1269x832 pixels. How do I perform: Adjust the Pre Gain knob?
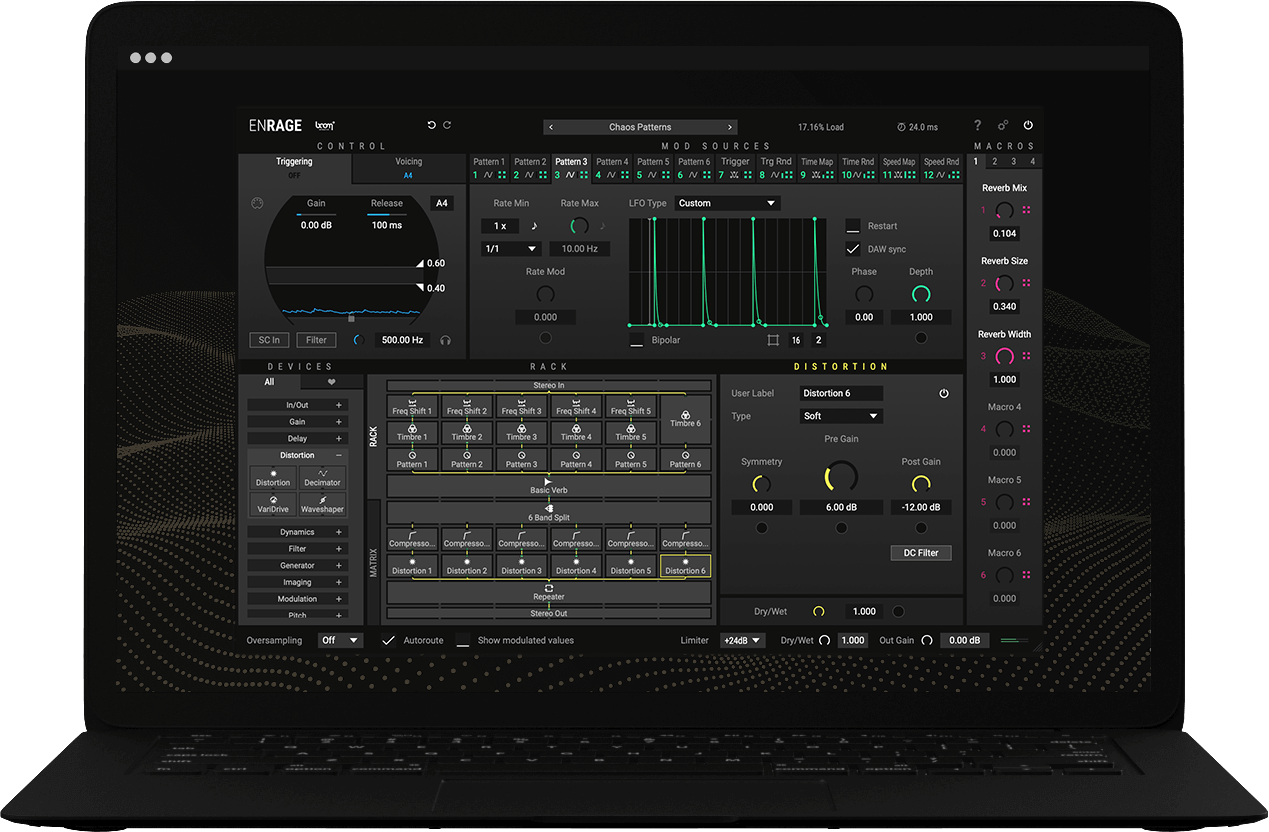841,477
